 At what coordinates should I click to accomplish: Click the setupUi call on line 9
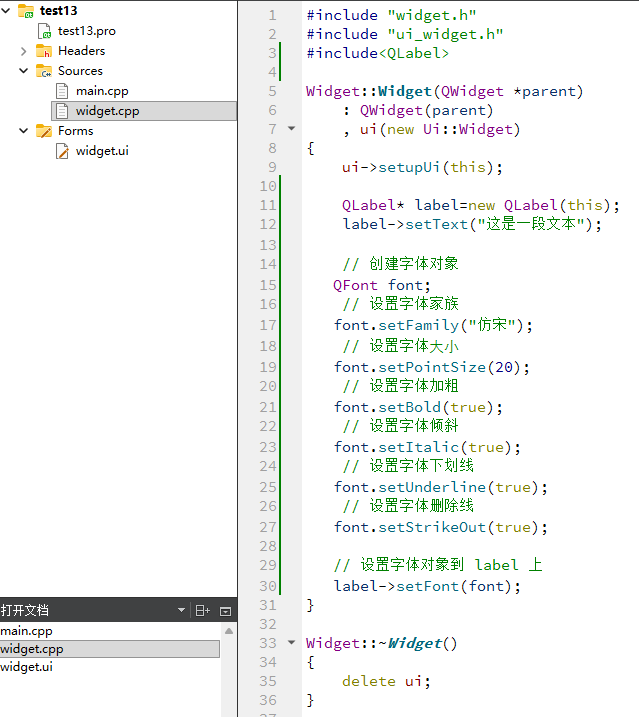pos(409,167)
